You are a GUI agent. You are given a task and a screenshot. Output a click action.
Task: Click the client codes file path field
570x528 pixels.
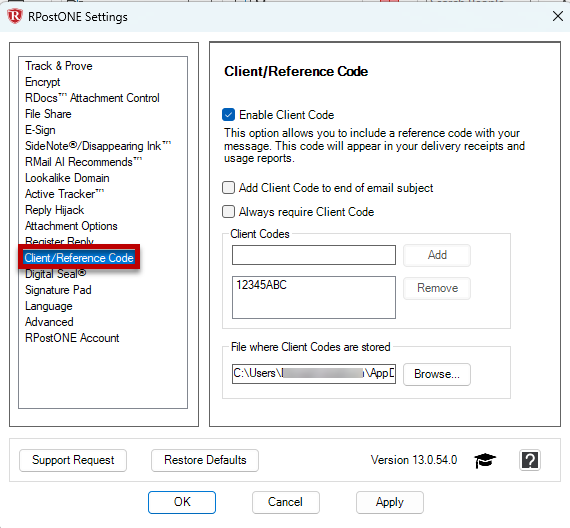(314, 374)
